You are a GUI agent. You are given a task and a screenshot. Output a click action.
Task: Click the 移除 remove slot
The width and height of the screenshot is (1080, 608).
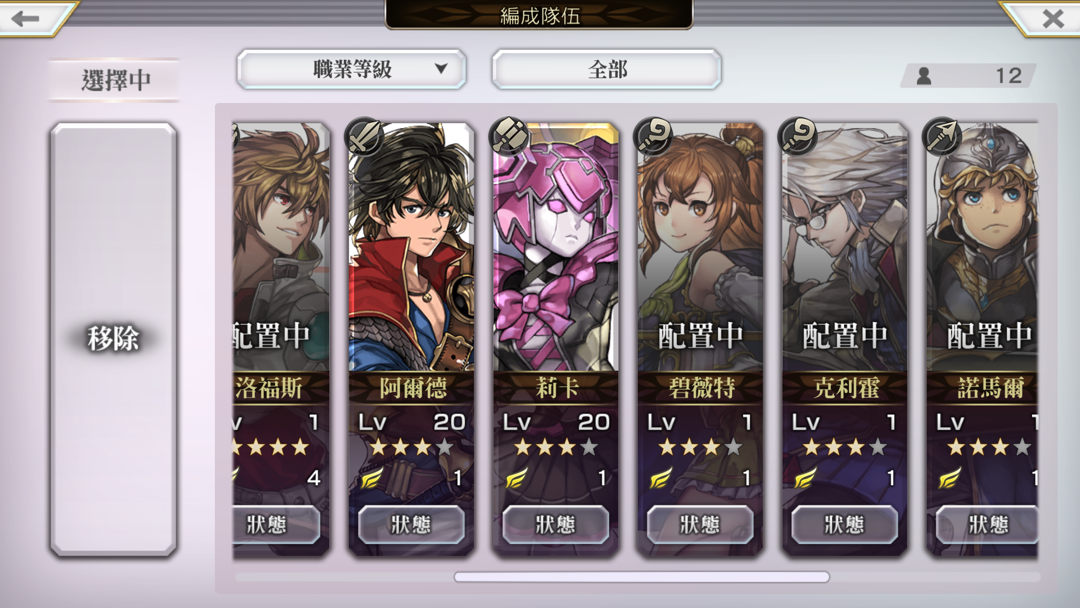(x=114, y=339)
